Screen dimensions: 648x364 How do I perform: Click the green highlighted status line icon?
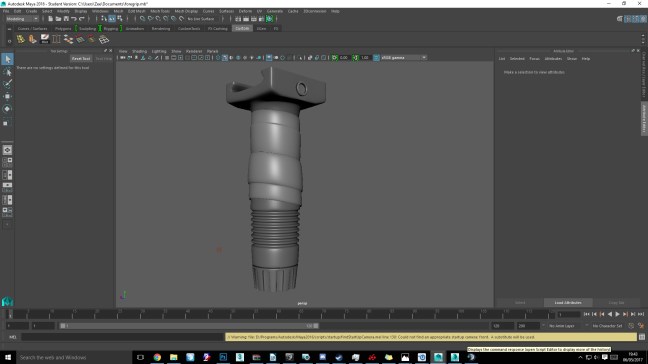pos(269,19)
